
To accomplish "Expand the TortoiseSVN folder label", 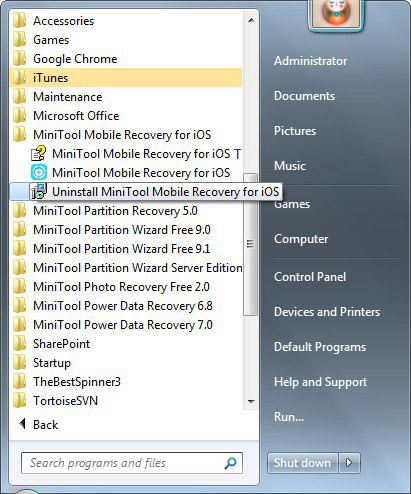I will click(x=66, y=401).
